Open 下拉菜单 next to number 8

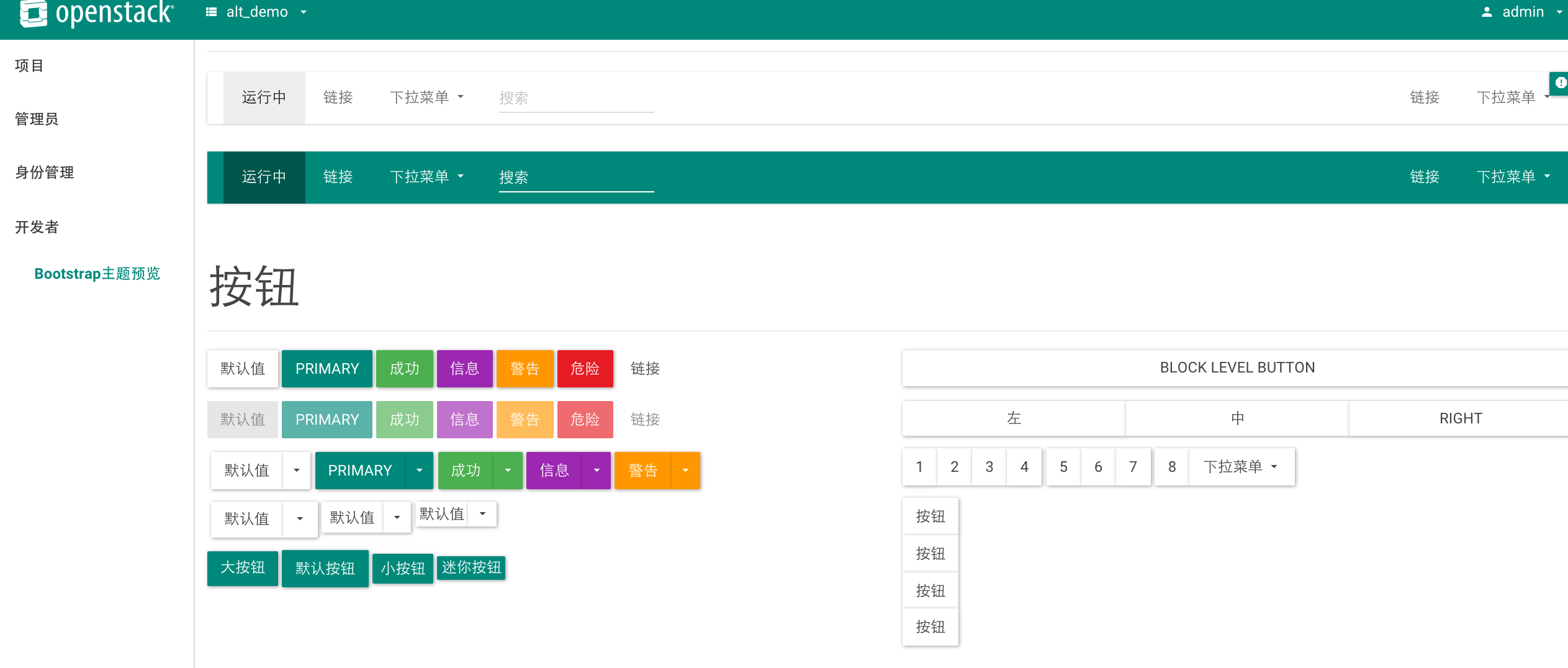pyautogui.click(x=1241, y=467)
